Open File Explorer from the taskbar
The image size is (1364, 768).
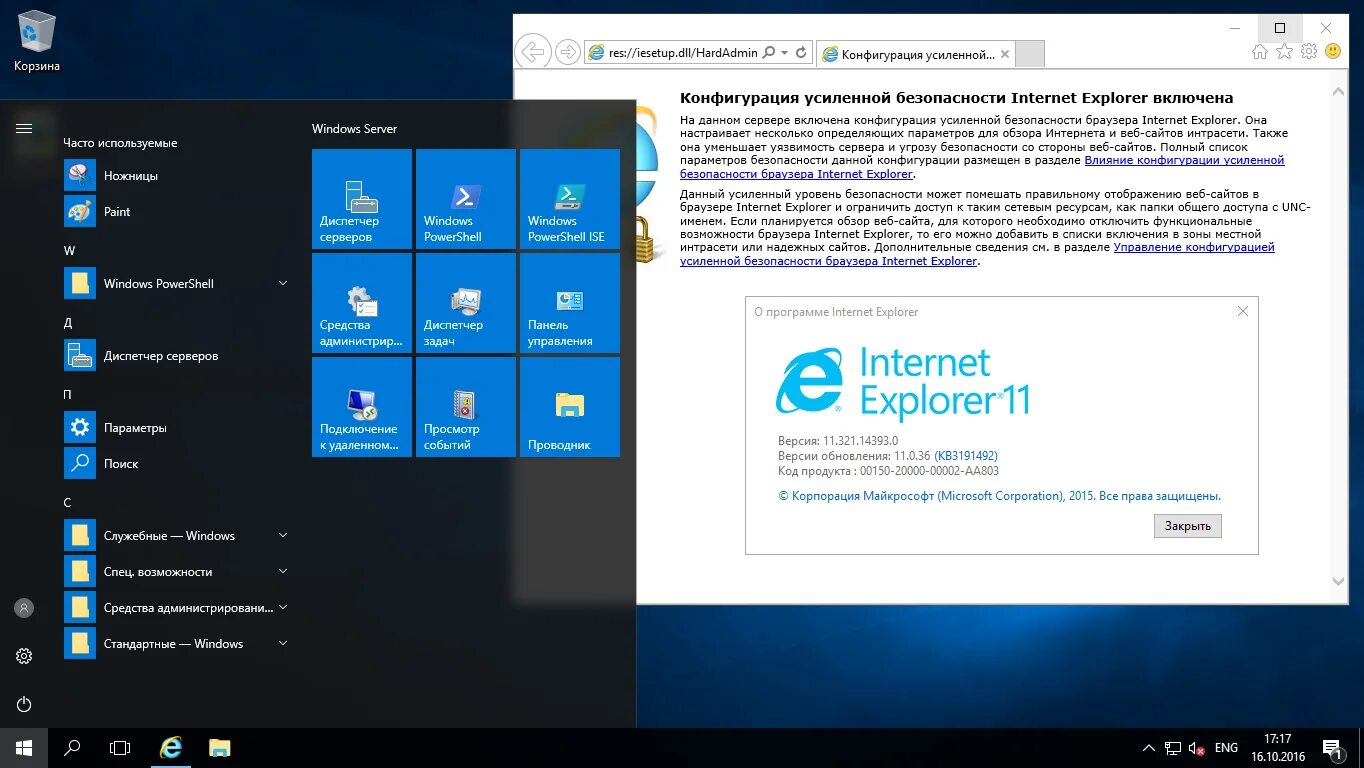point(220,747)
